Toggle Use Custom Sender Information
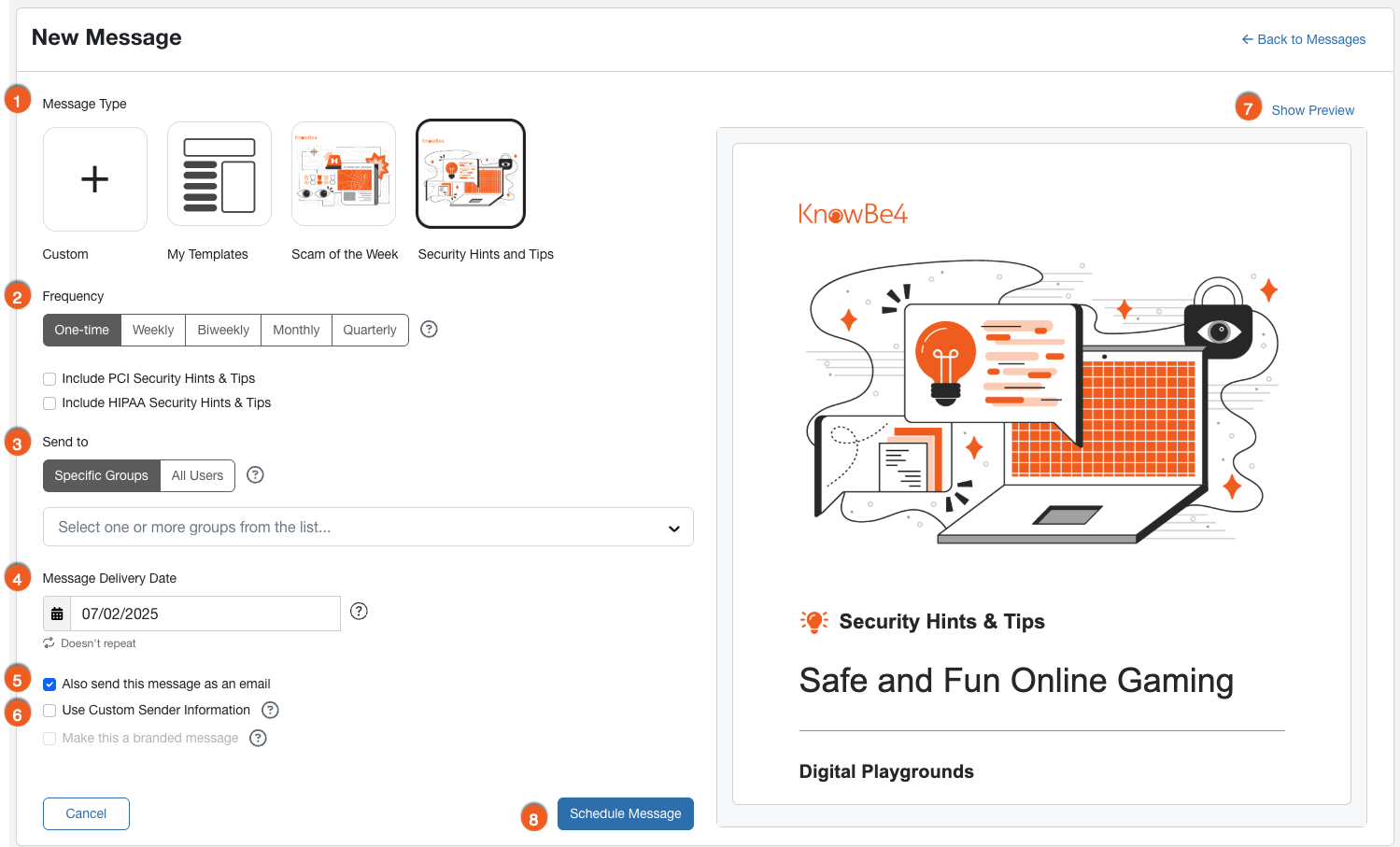Viewport: 1400px width, 847px height. (49, 710)
